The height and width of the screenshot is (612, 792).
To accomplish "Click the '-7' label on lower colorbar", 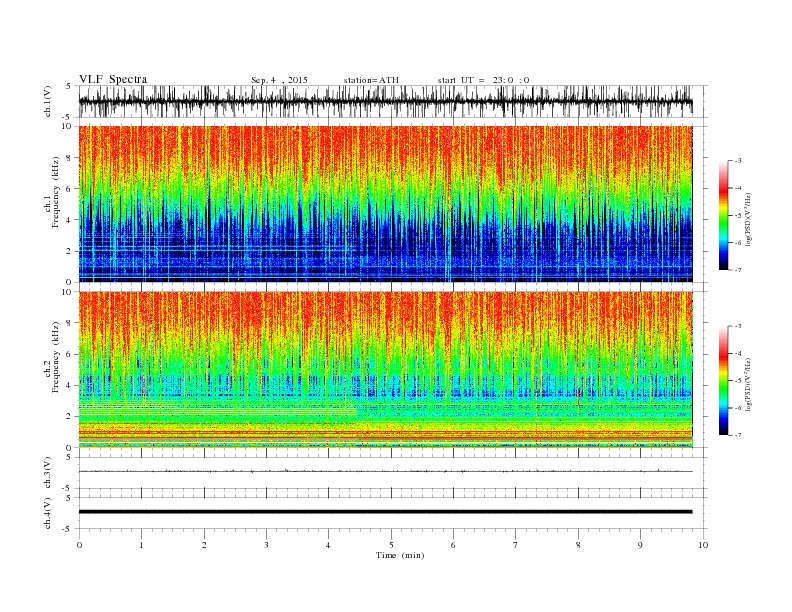I will coord(737,435).
